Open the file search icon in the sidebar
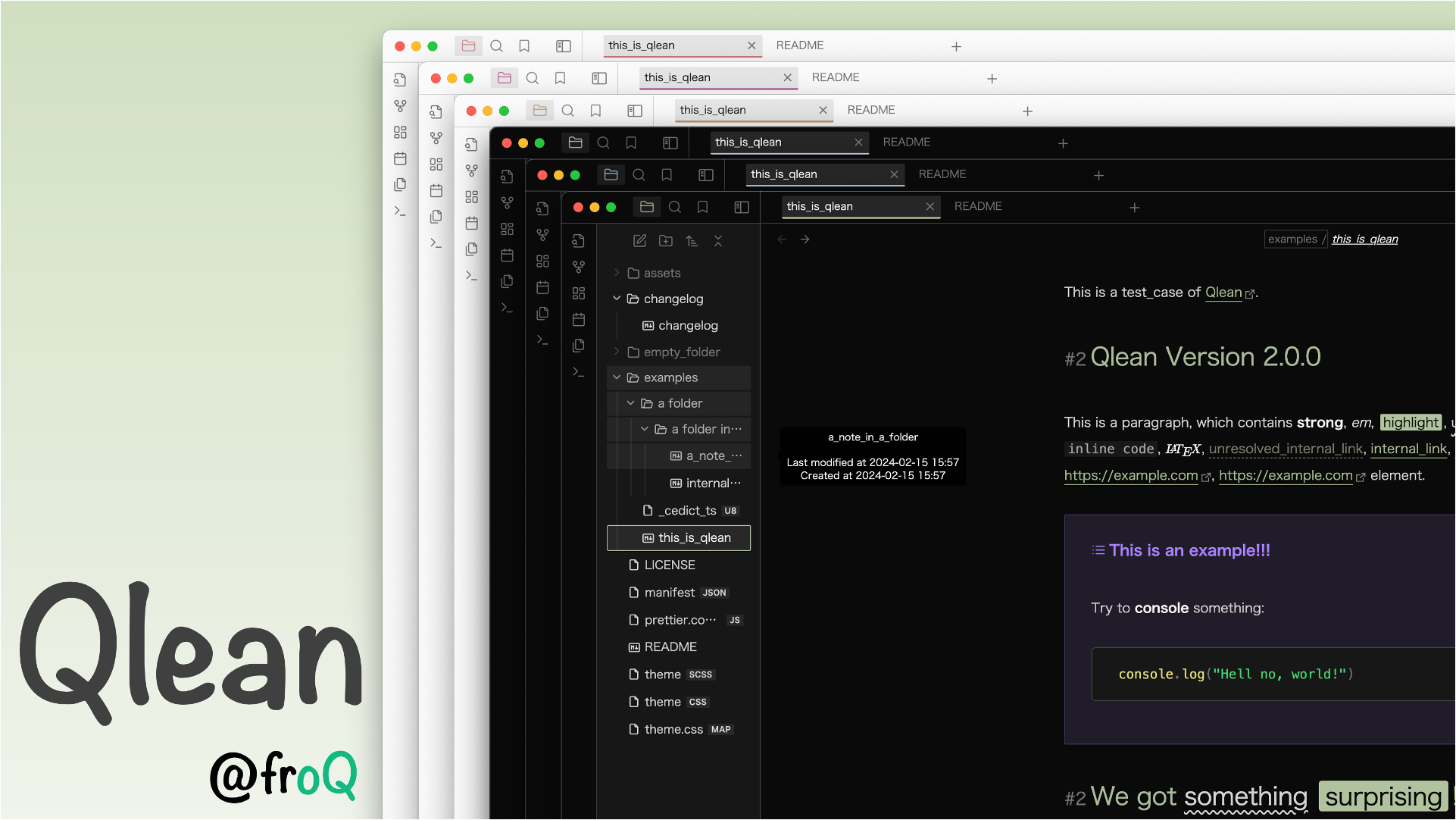The width and height of the screenshot is (1456, 820). tap(579, 240)
